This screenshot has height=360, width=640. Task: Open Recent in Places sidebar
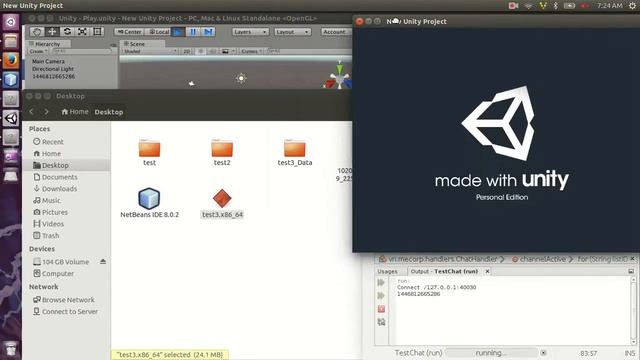click(x=48, y=142)
